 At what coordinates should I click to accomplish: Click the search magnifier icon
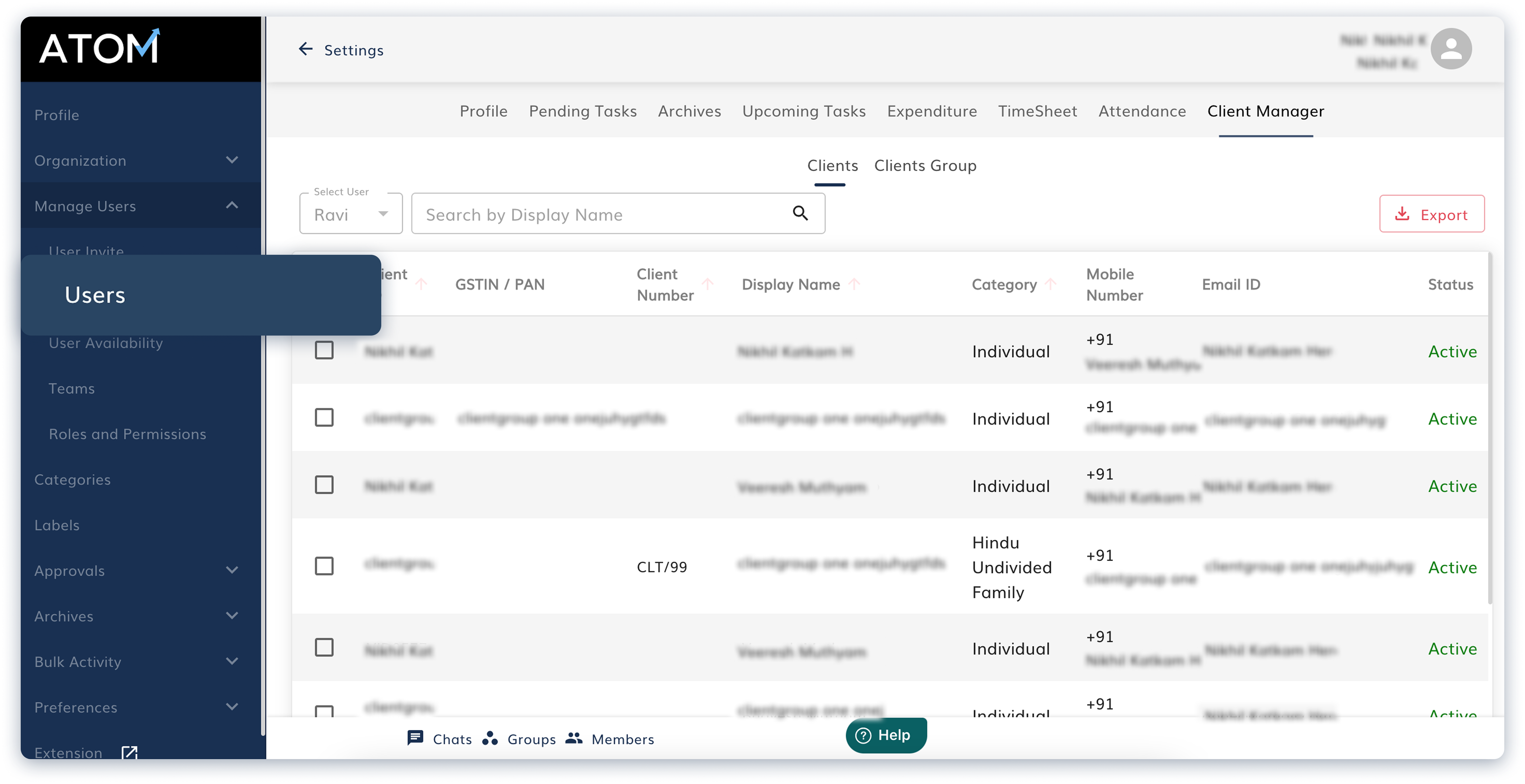tap(800, 213)
